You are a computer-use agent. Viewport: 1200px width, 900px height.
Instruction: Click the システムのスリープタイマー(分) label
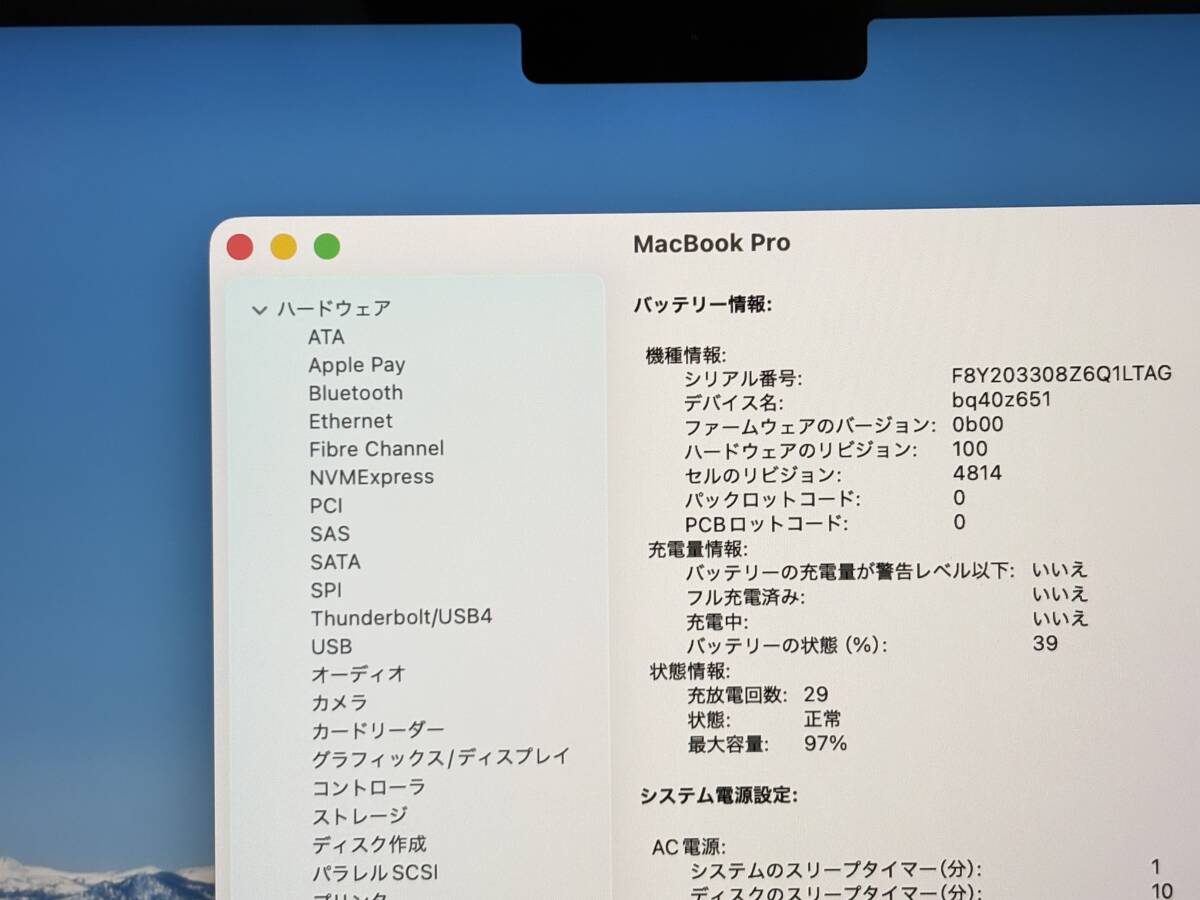point(836,870)
